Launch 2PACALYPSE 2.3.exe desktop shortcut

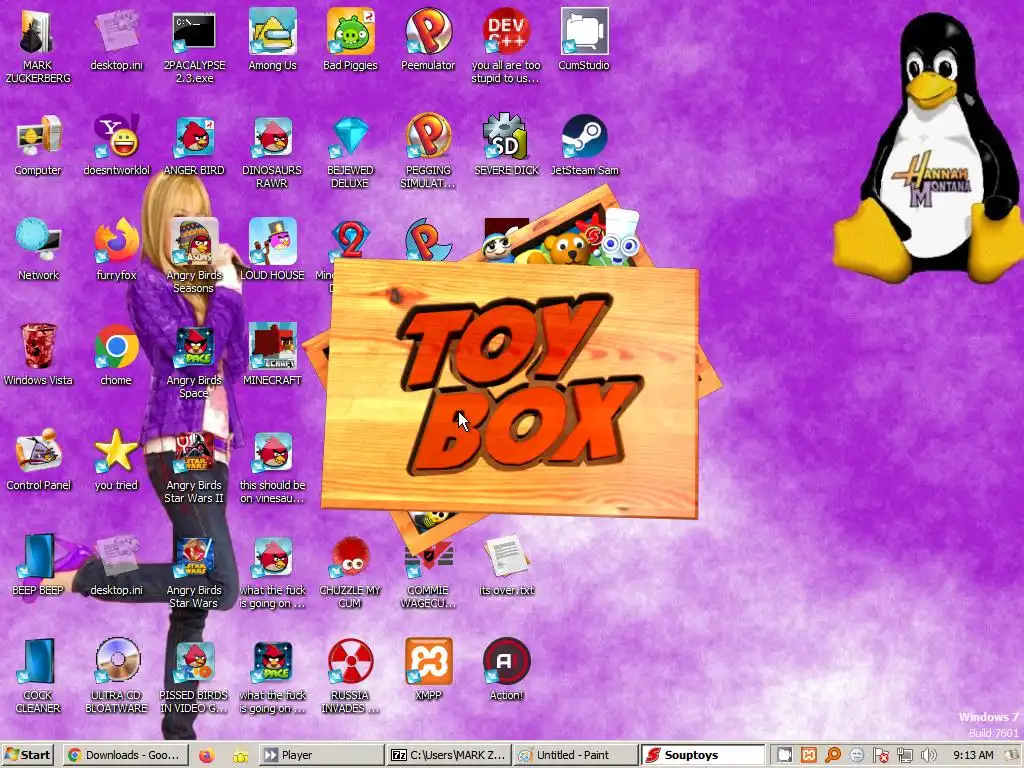click(194, 33)
